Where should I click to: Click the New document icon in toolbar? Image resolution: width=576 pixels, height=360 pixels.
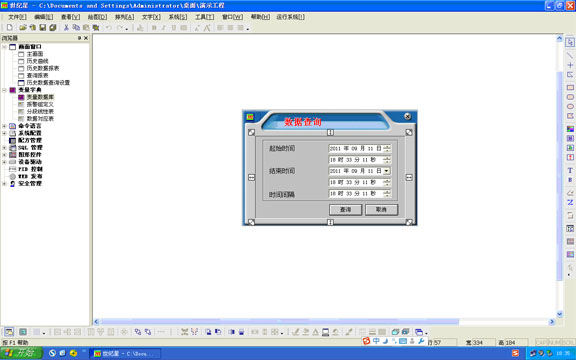(10, 28)
